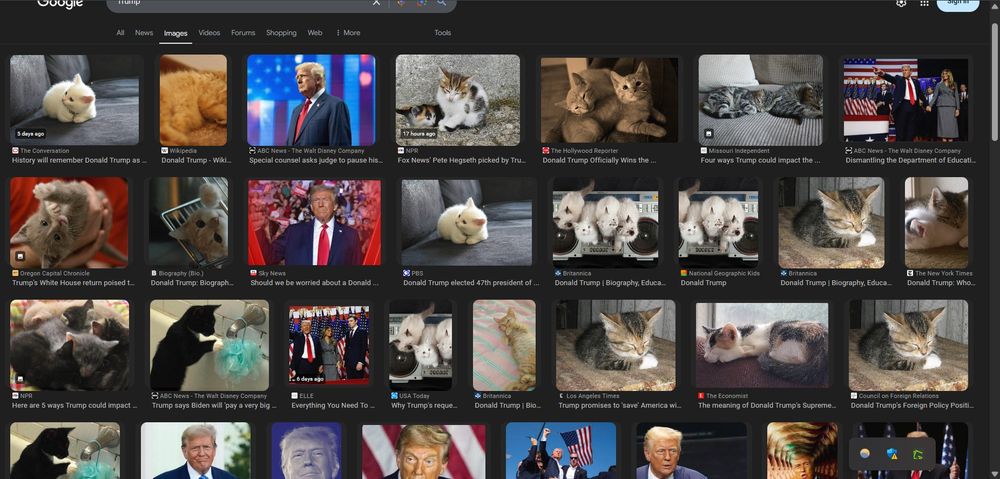Click The Hollywood Reporter source favicon

546,151
